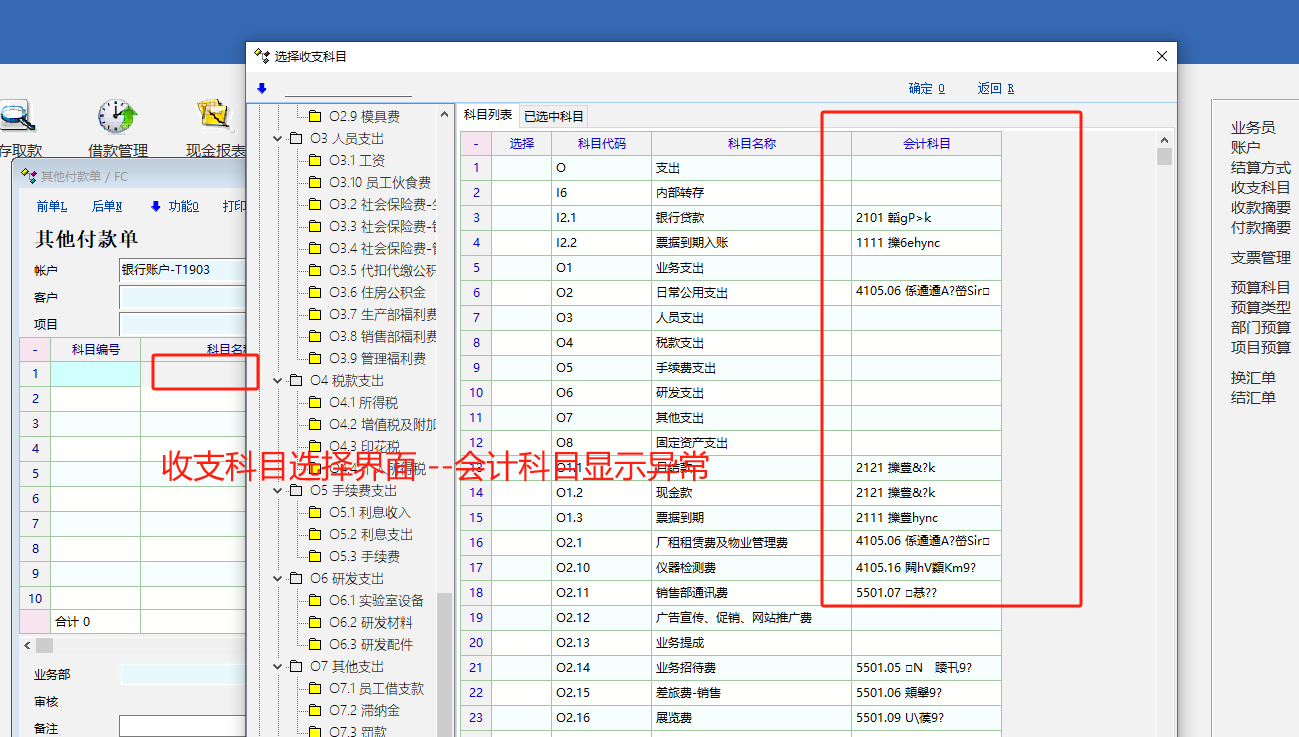The image size is (1299, 737).
Task: Tick the 选择 cell for row 1 支出
Action: [x=521, y=168]
